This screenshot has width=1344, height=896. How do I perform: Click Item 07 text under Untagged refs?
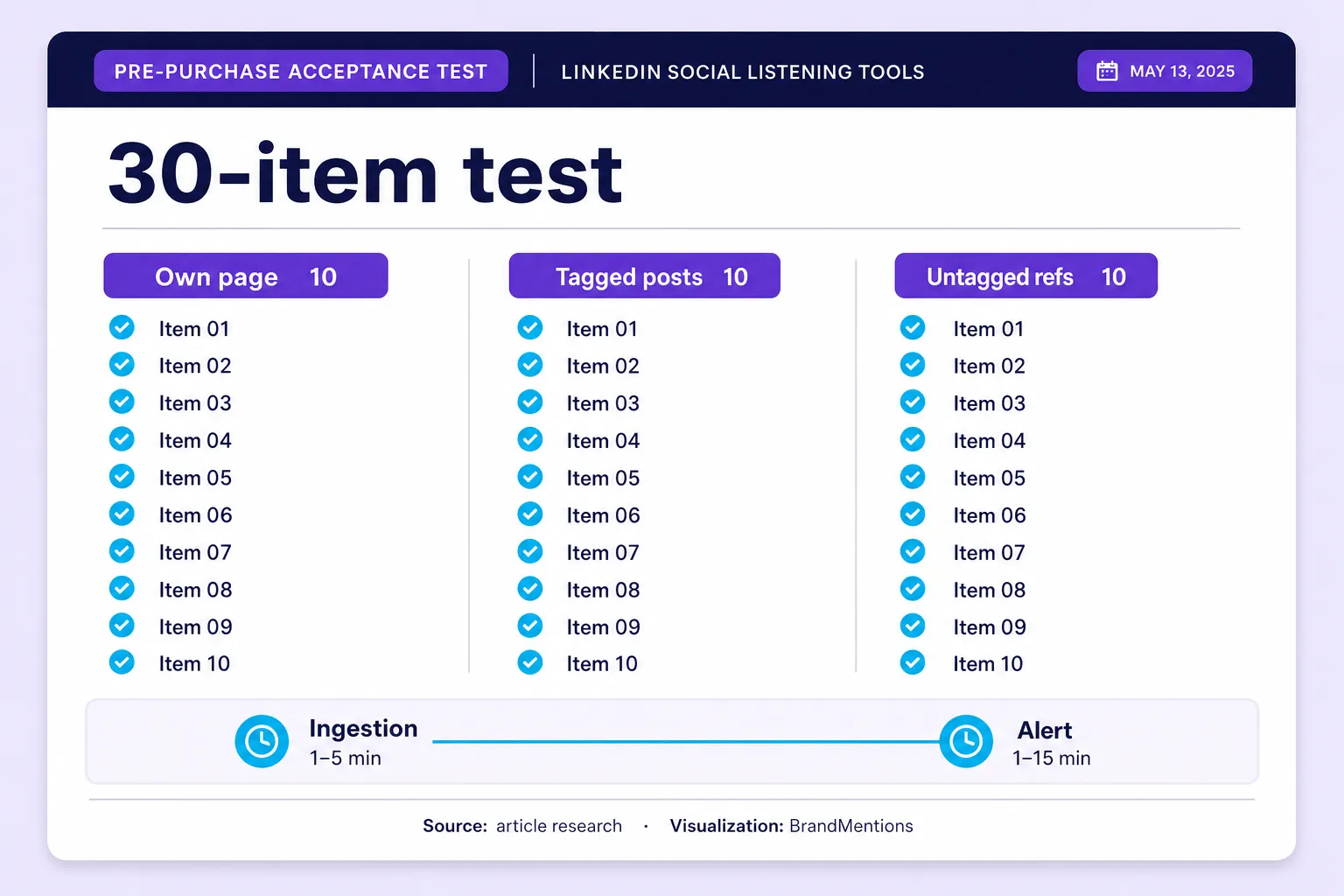(x=989, y=552)
